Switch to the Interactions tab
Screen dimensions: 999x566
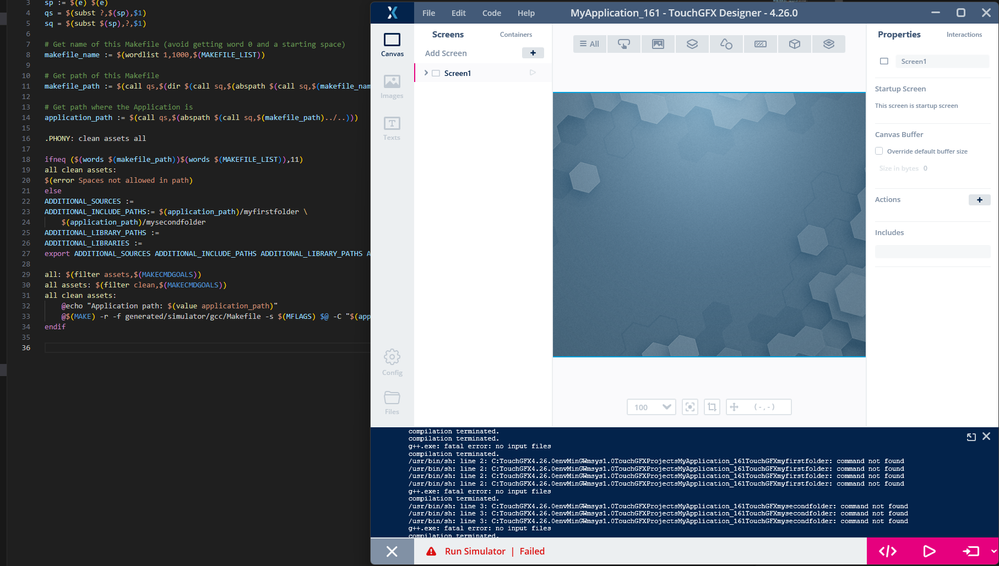[964, 35]
